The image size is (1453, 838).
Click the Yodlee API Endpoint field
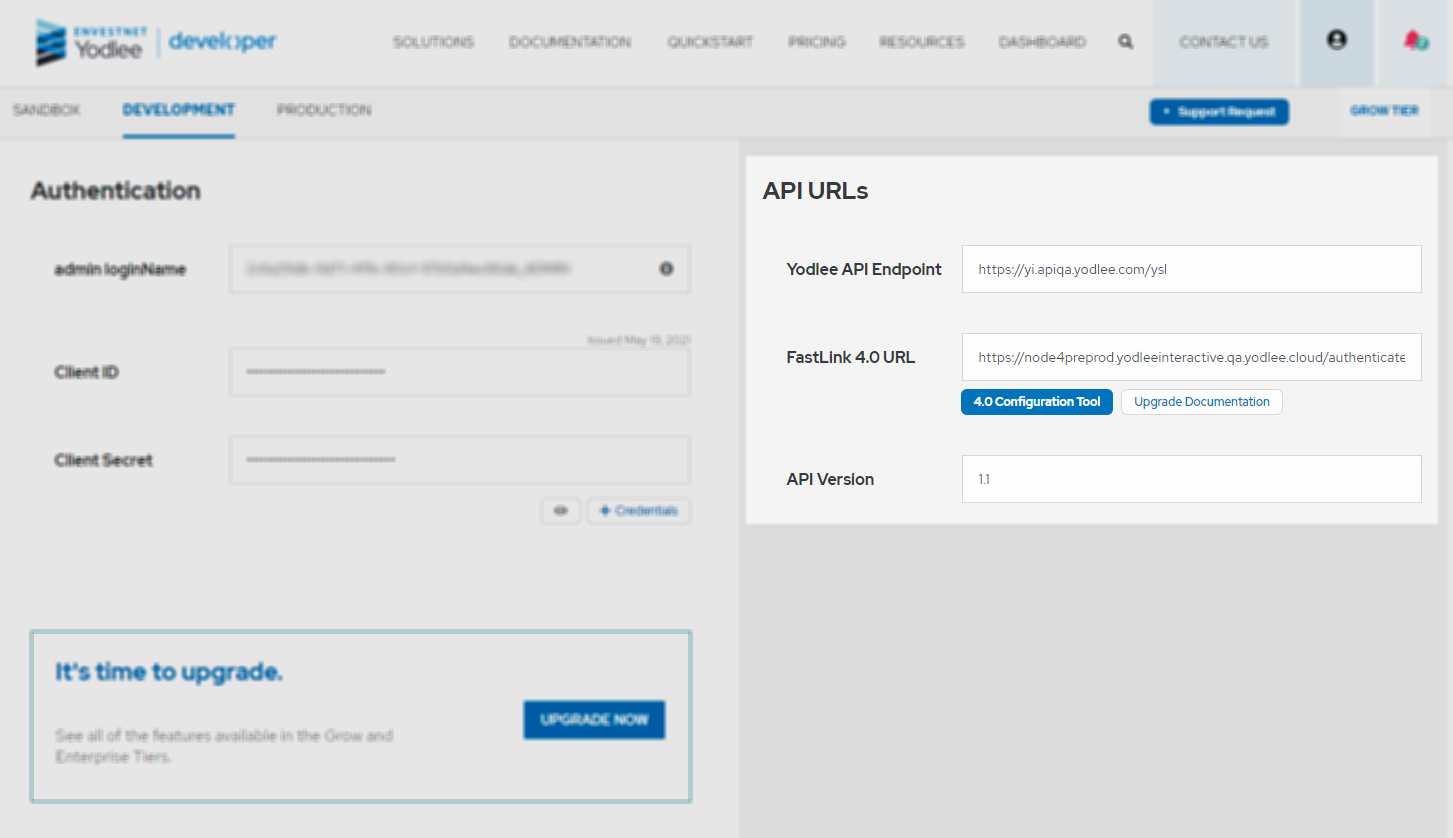pos(1192,269)
